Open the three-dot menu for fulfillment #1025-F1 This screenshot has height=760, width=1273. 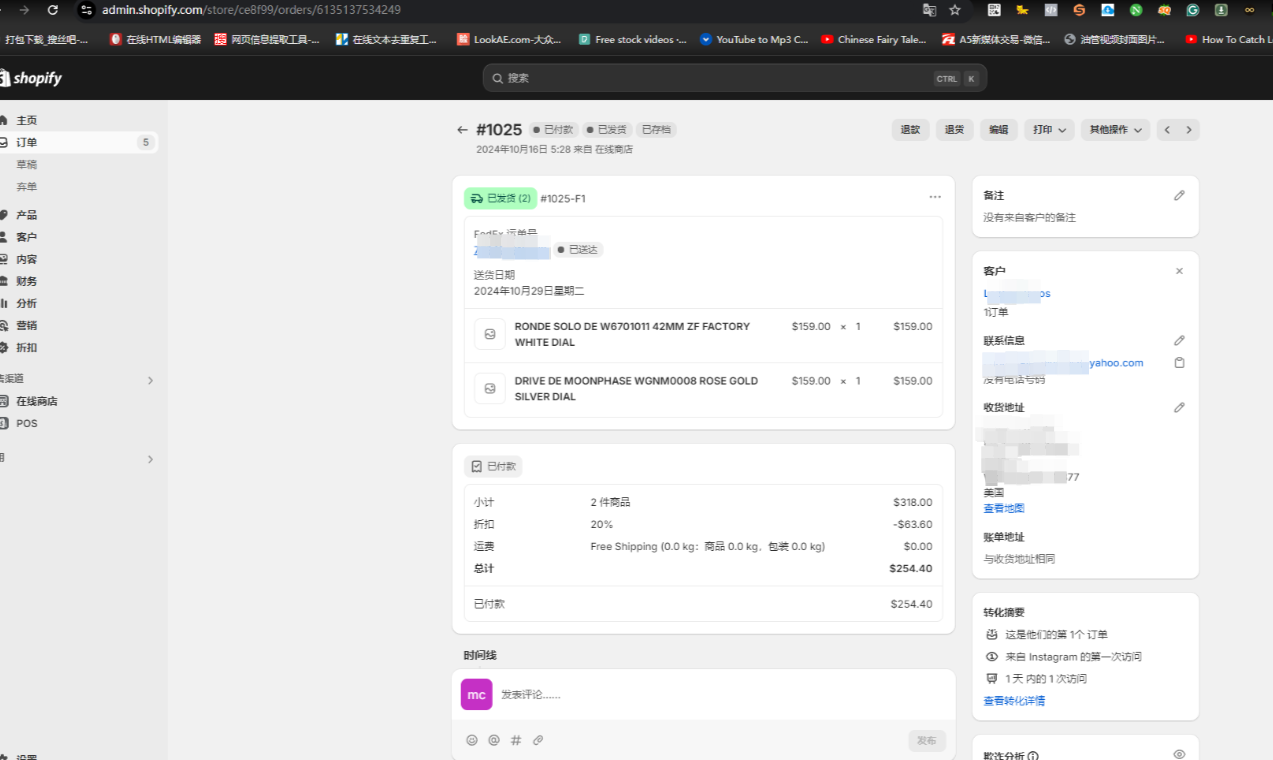pos(935,198)
